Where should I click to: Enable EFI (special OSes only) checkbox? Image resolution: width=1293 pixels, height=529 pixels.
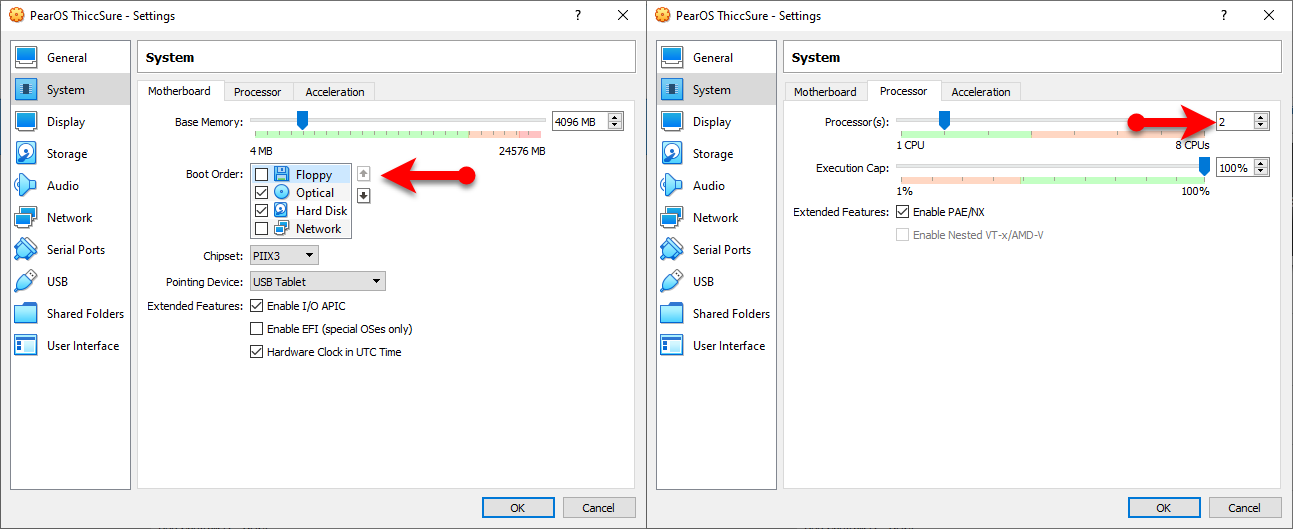coord(257,329)
